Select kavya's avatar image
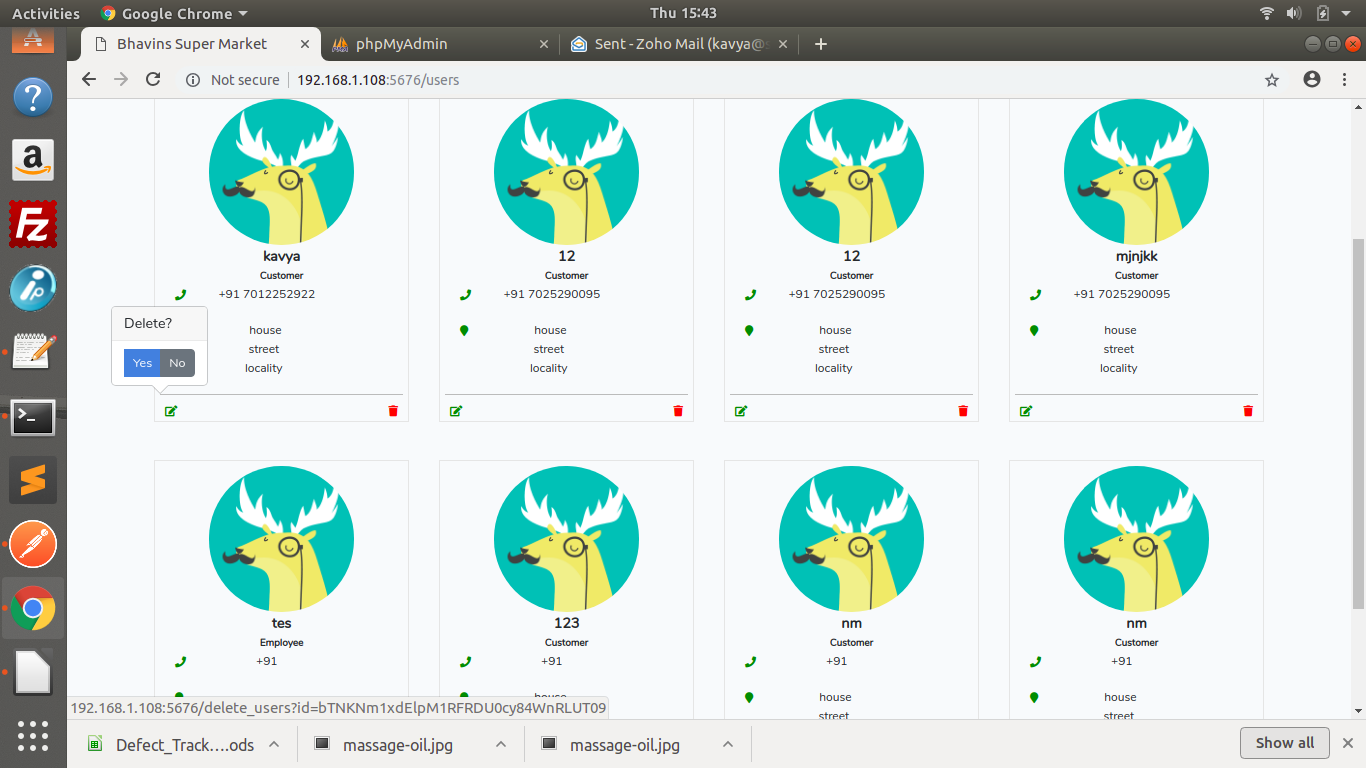Viewport: 1366px width, 768px height. click(x=281, y=172)
